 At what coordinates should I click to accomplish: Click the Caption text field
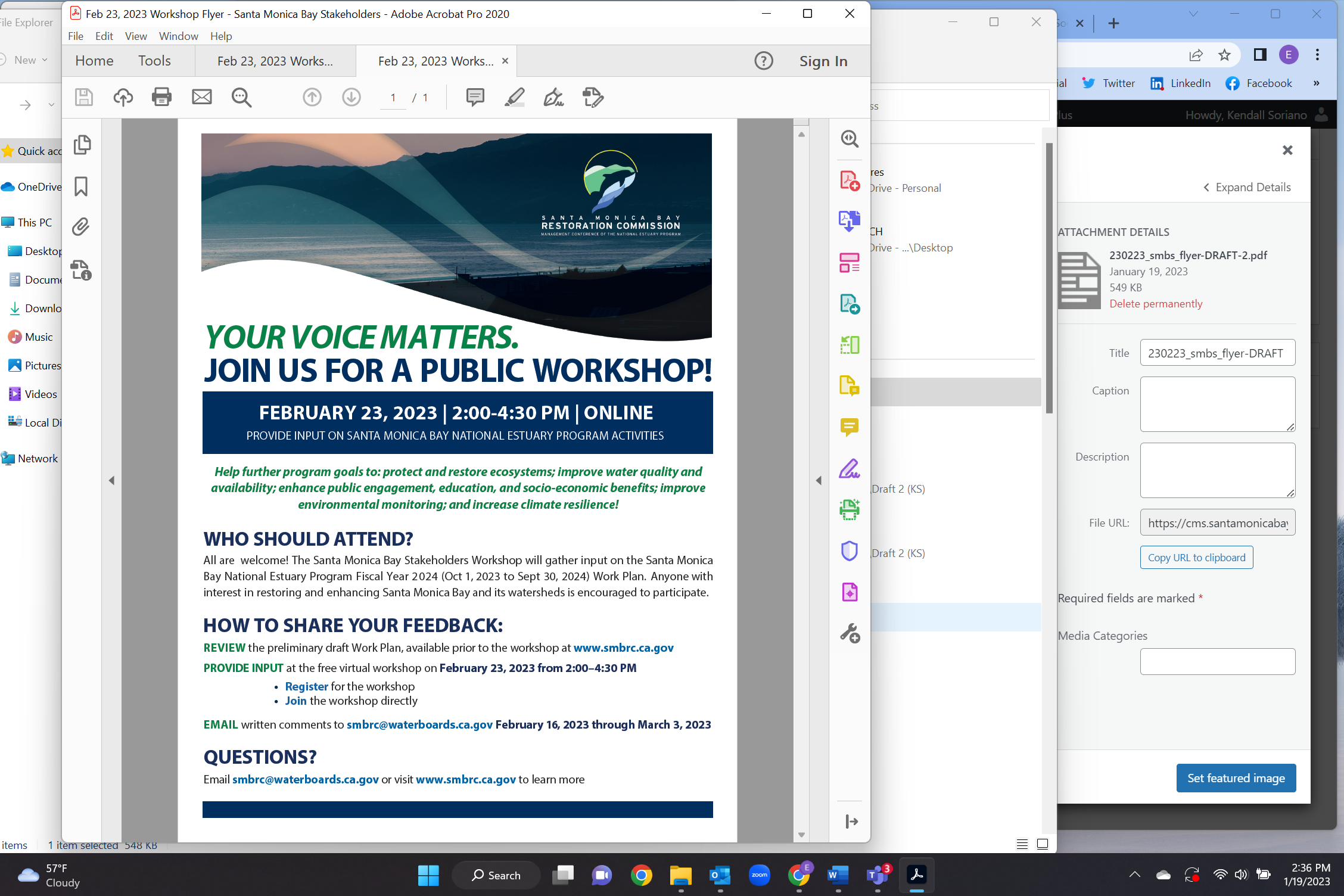(x=1217, y=404)
